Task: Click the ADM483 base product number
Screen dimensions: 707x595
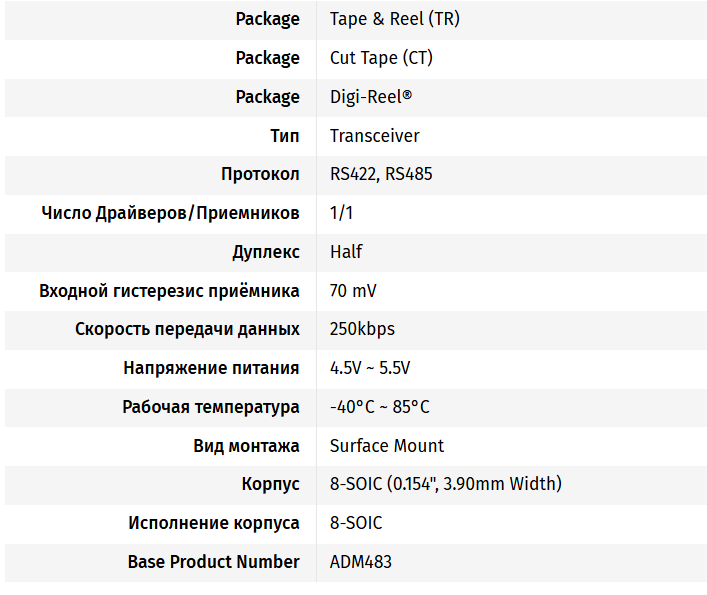Action: click(361, 562)
